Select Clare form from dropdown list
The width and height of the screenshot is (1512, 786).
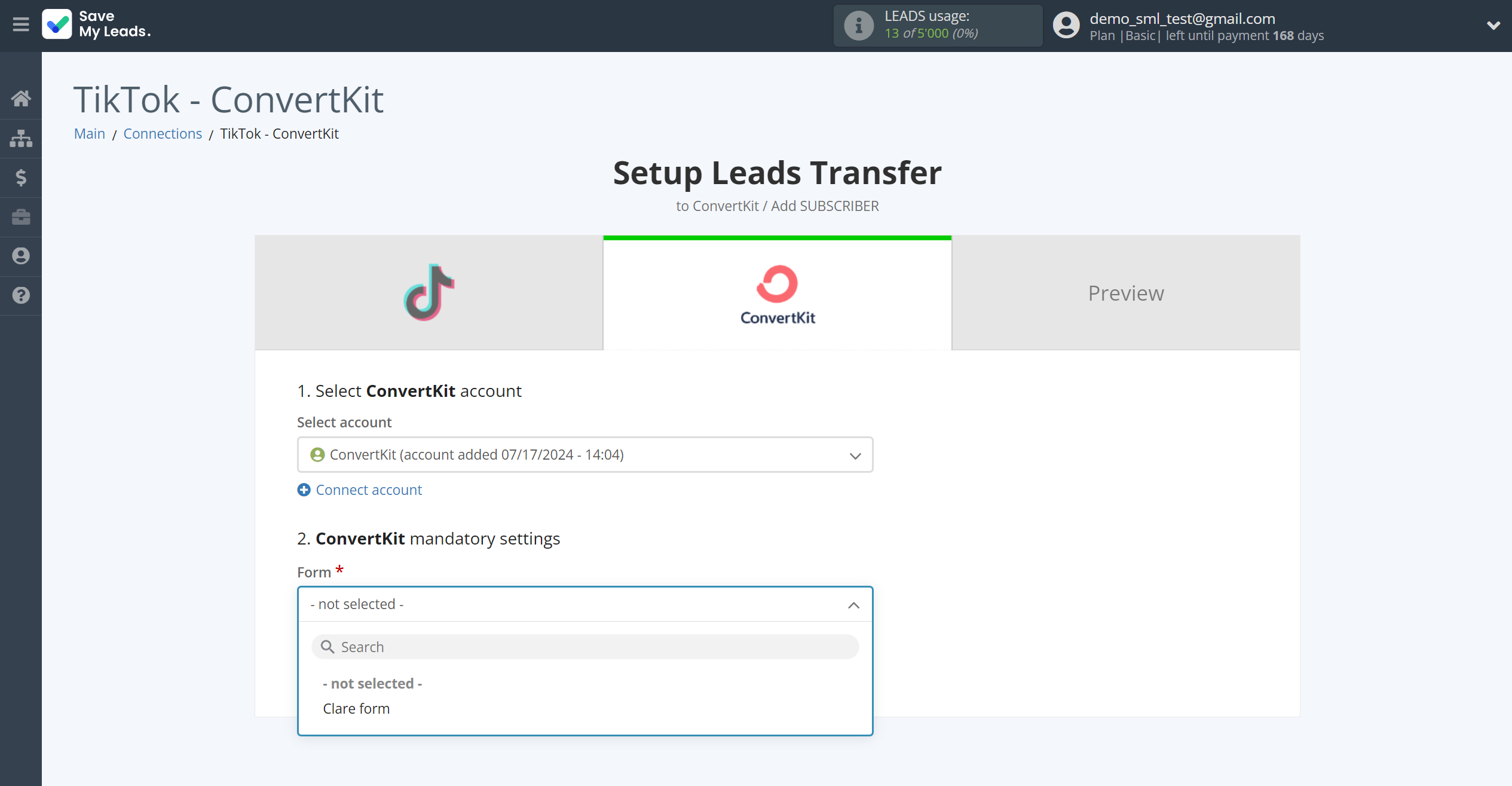(356, 707)
